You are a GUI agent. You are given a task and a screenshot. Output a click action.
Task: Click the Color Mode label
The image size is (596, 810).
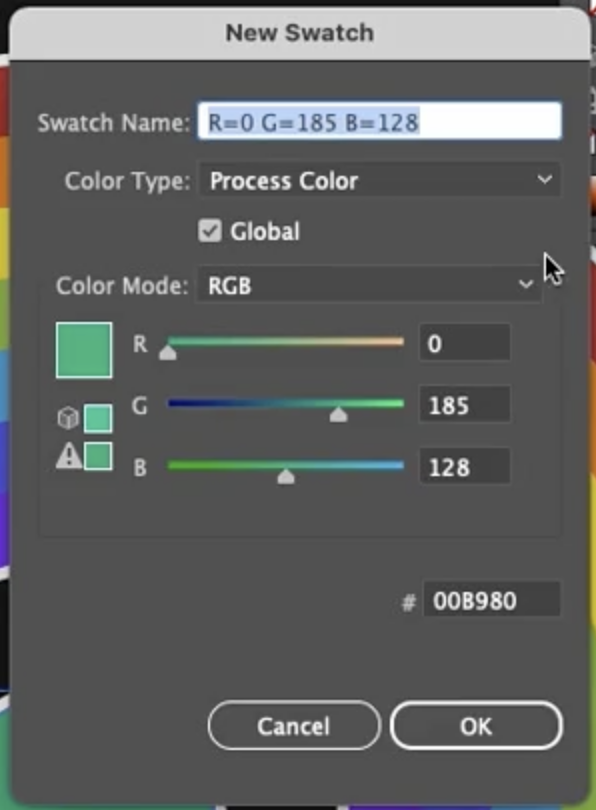tap(122, 285)
